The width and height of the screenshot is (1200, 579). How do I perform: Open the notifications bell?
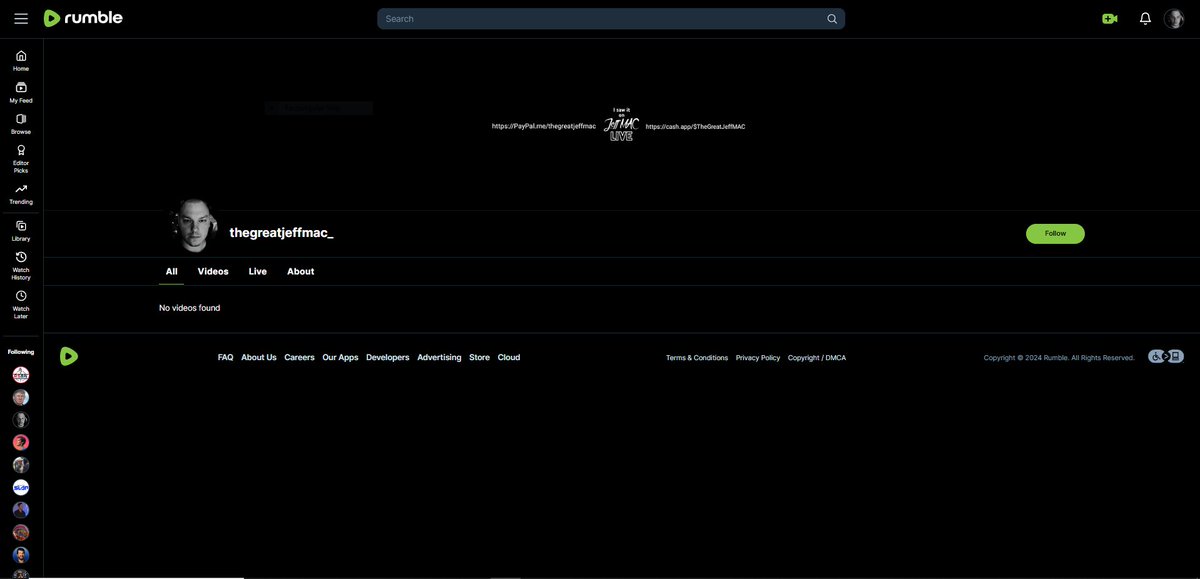(1145, 18)
